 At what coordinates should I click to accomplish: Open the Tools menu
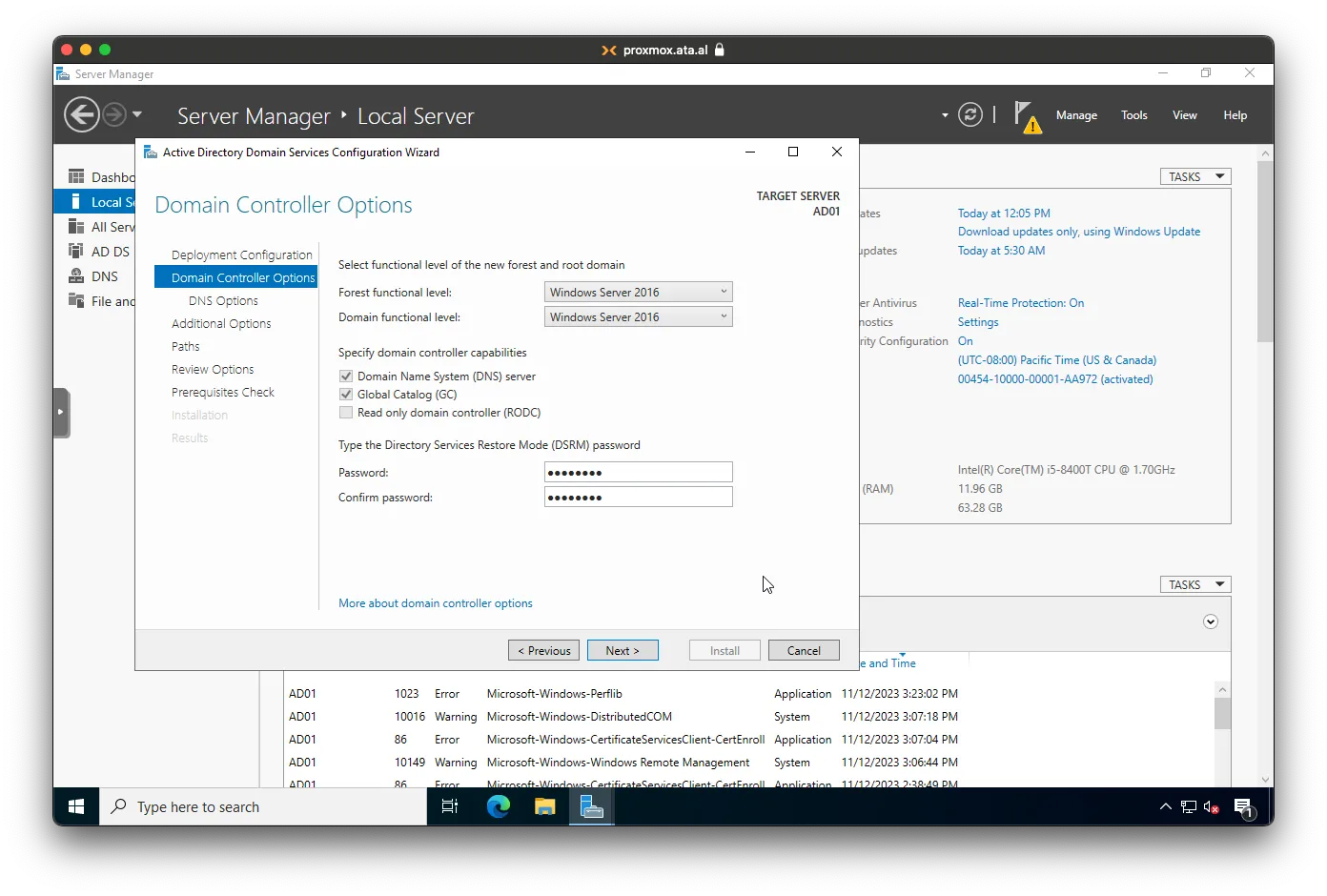click(x=1134, y=115)
